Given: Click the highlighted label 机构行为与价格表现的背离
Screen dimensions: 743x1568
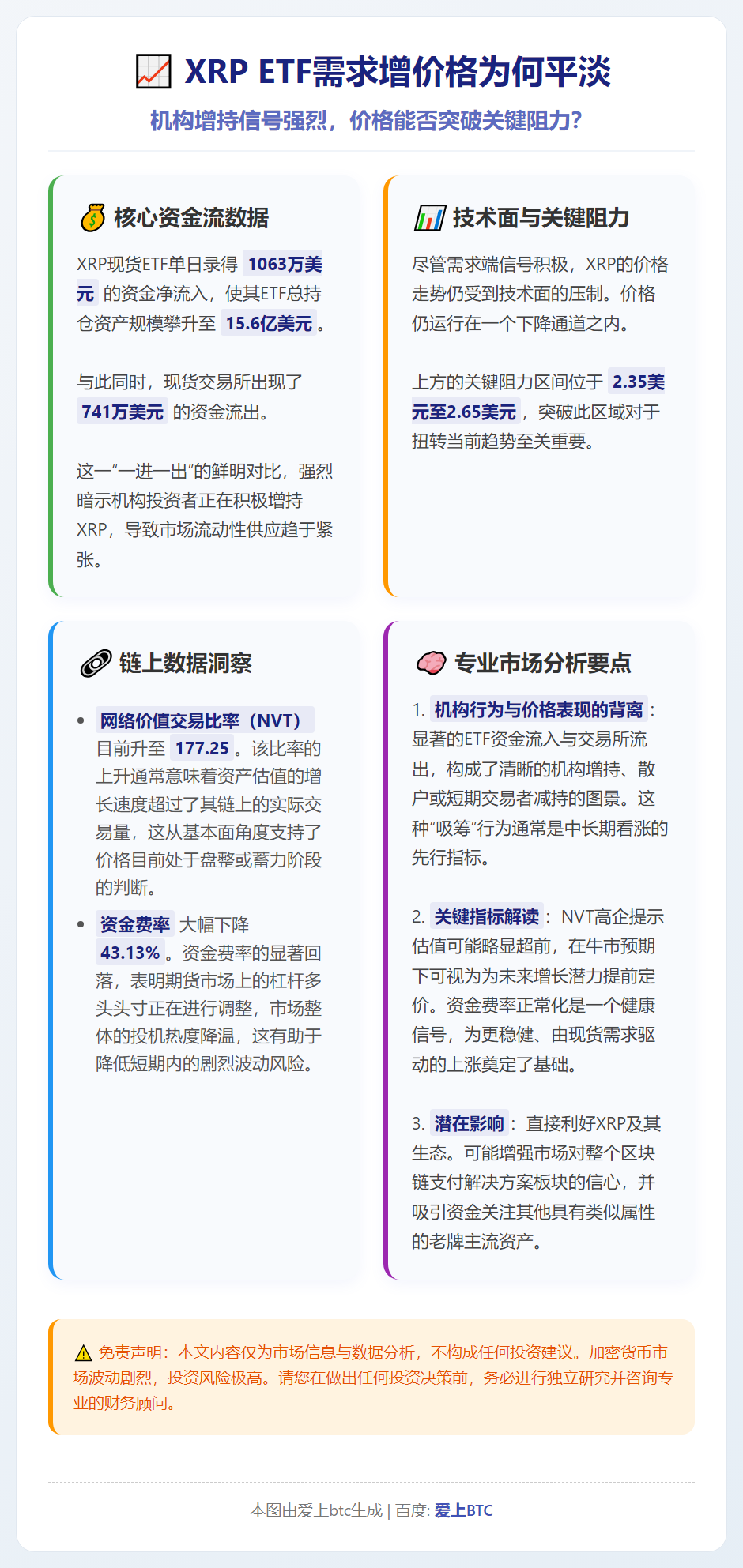Looking at the screenshot, I should (x=539, y=709).
